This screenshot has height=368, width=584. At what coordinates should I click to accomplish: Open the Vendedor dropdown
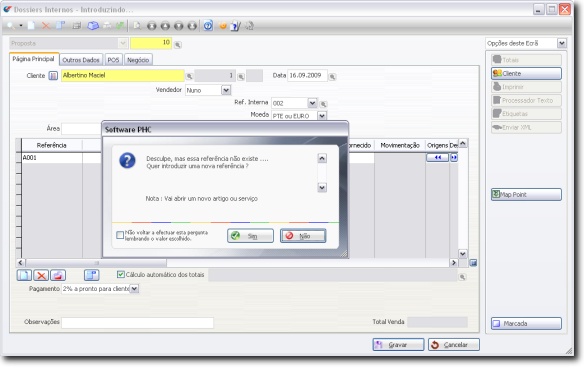226,90
